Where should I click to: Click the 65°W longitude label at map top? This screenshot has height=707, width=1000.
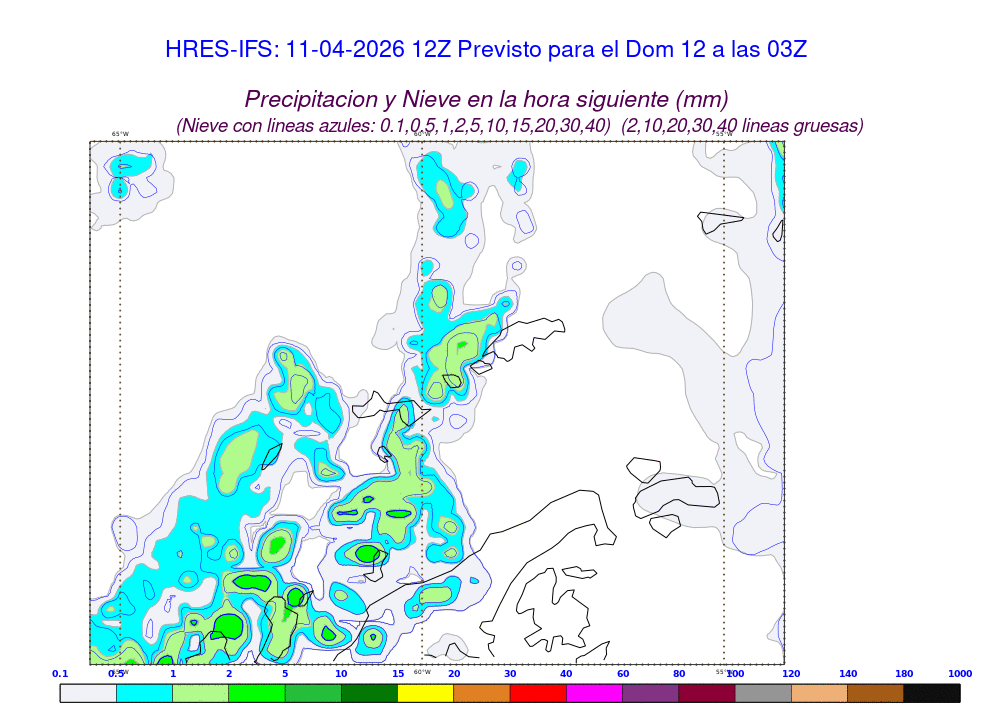120,134
